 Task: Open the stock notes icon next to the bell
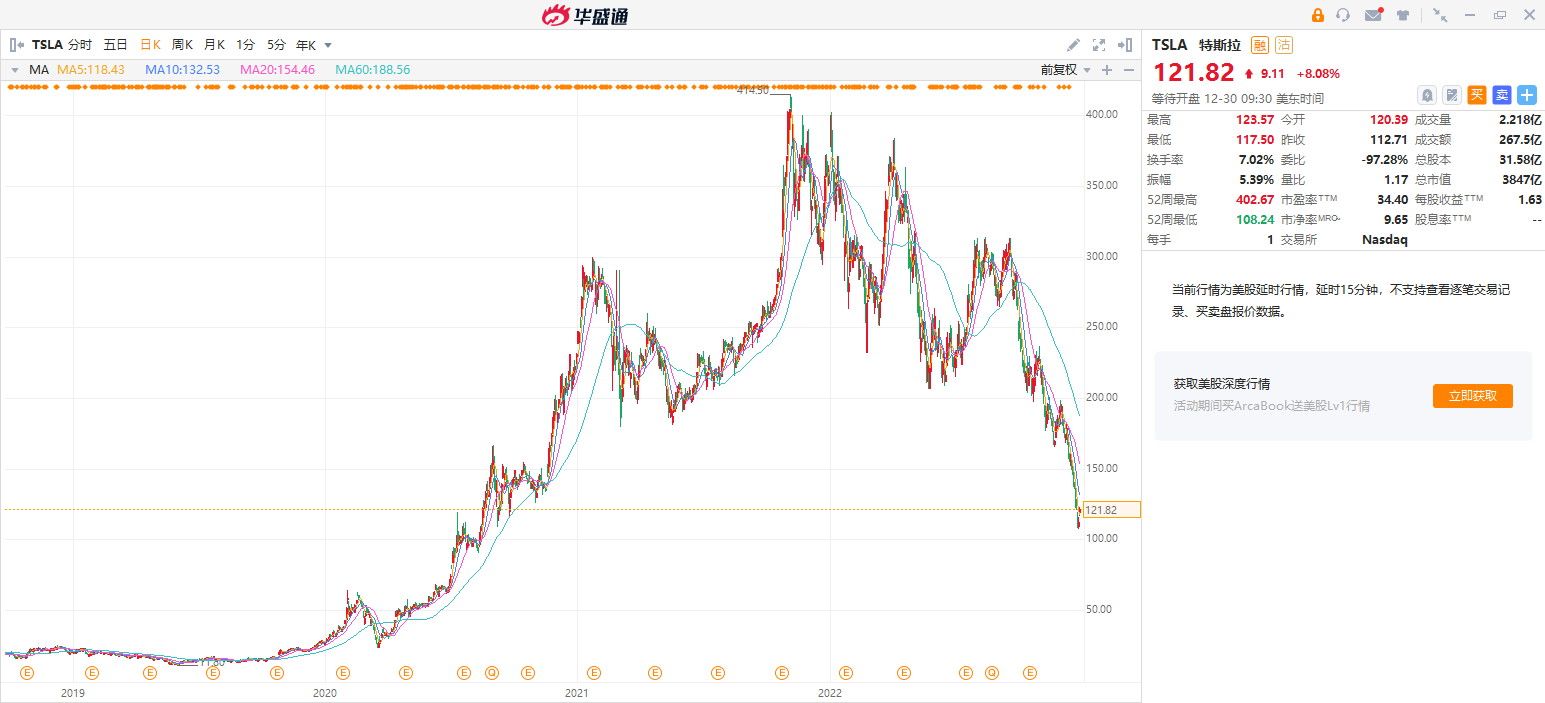1451,95
